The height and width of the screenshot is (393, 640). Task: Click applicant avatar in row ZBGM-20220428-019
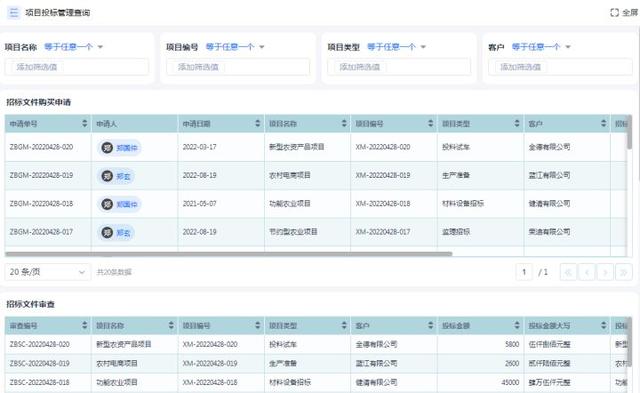(107, 176)
